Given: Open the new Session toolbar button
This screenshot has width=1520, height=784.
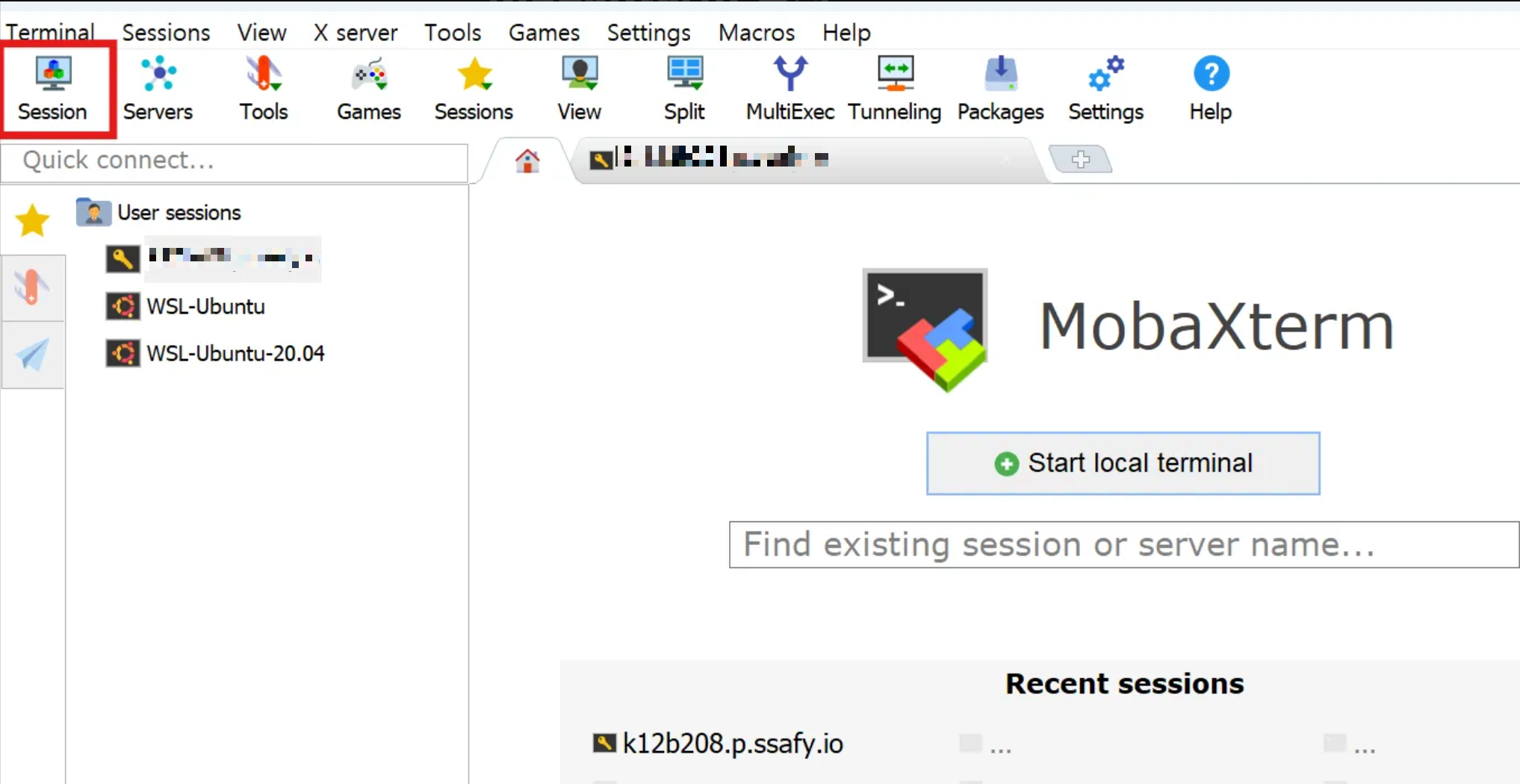Looking at the screenshot, I should click(x=53, y=89).
